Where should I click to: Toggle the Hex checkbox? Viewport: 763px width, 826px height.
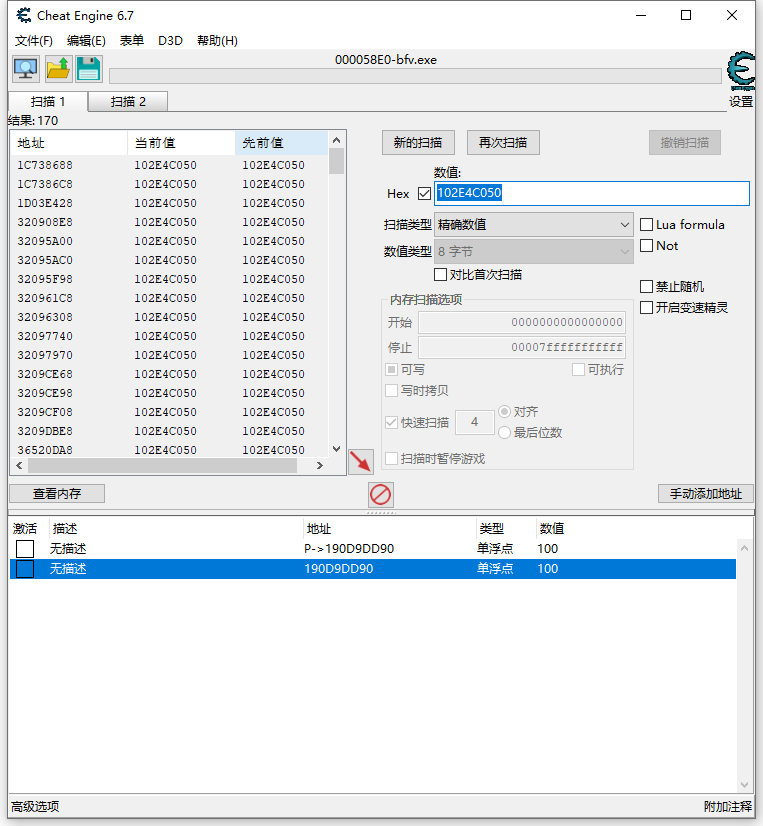424,194
